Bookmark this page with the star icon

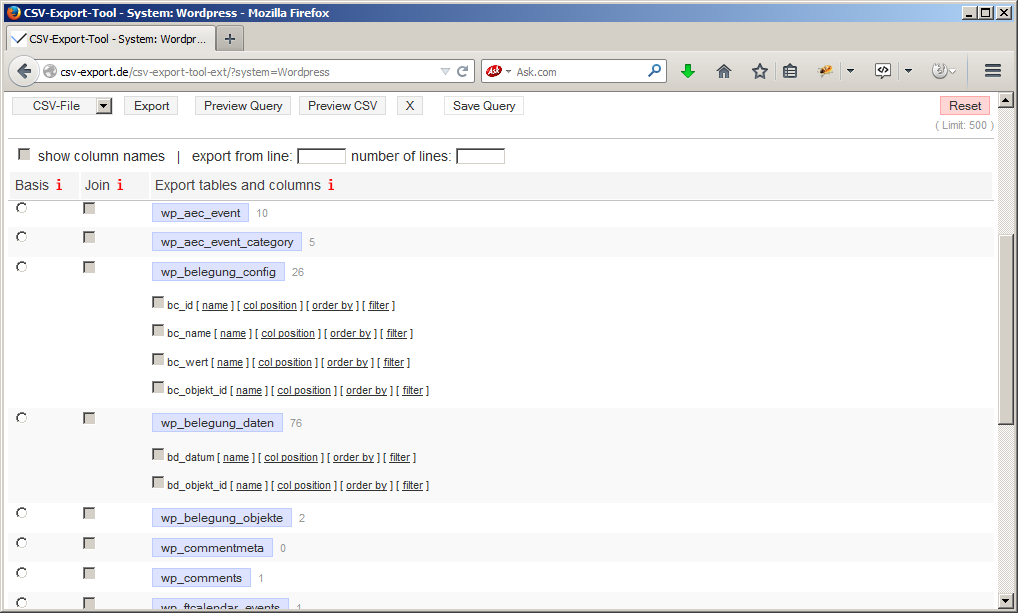760,71
